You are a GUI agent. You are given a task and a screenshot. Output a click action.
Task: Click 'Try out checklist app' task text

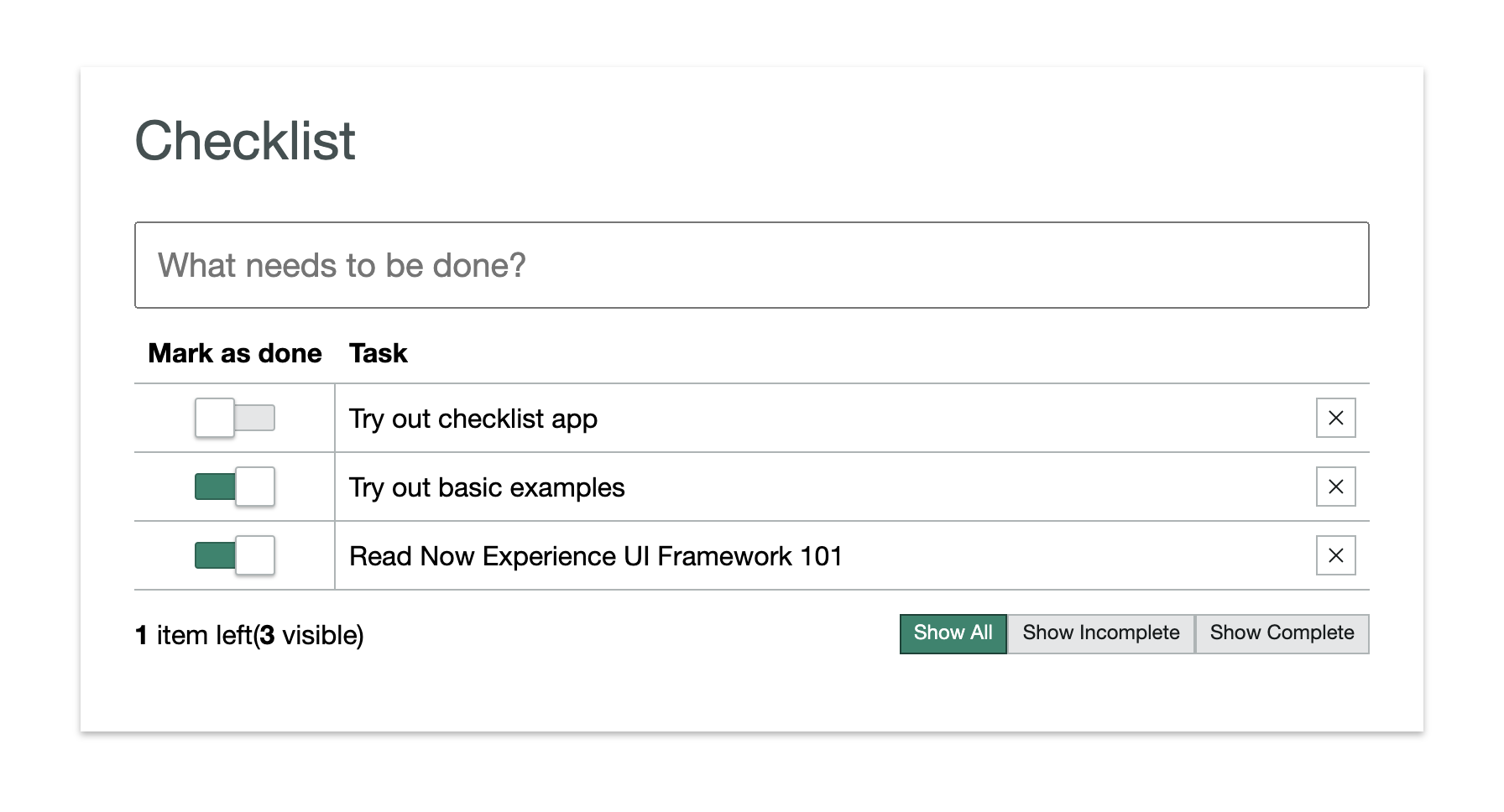[473, 419]
